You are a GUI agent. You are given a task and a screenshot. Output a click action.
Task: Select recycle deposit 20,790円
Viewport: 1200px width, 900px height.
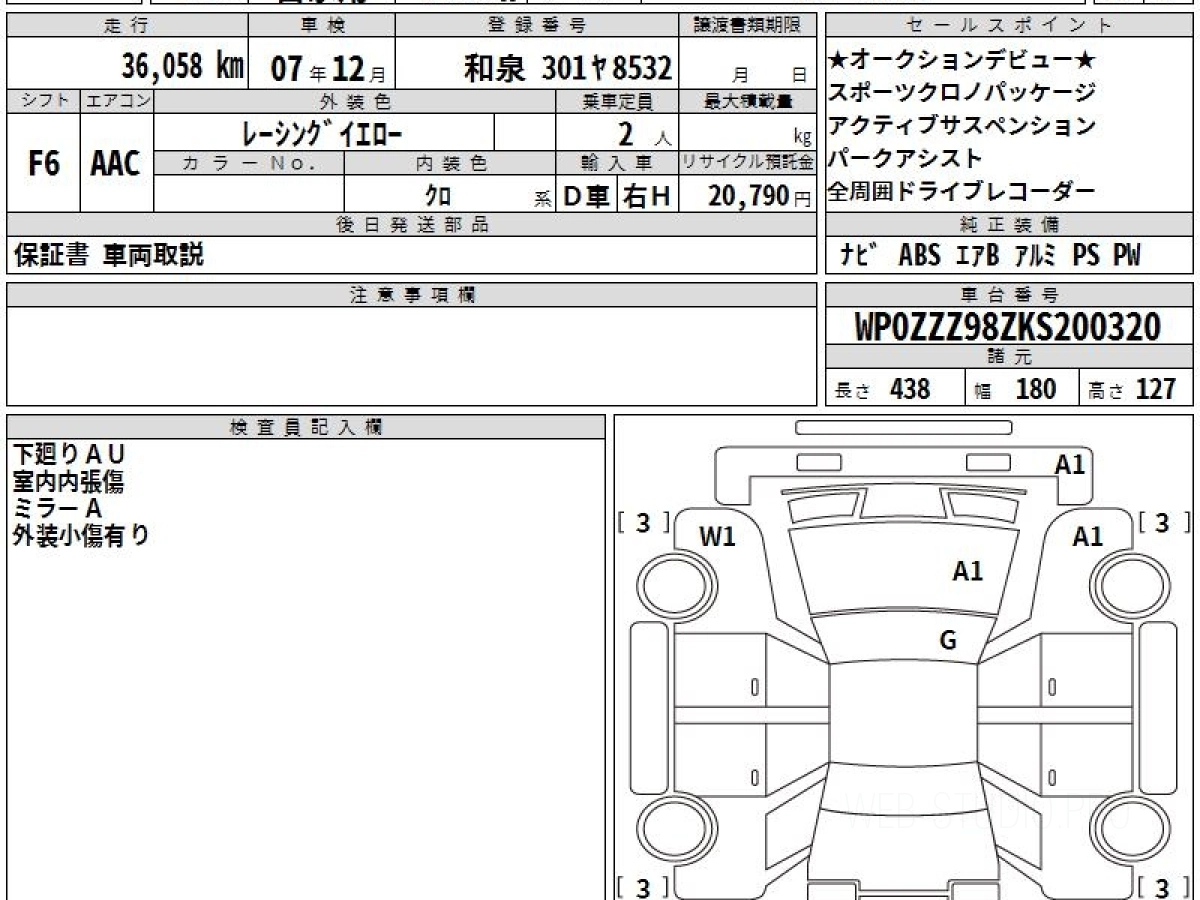click(759, 196)
